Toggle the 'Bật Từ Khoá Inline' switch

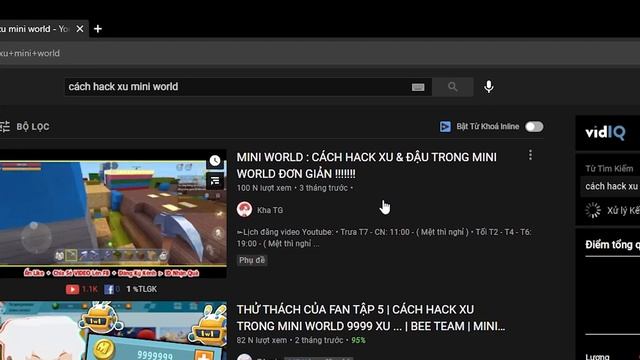click(534, 127)
